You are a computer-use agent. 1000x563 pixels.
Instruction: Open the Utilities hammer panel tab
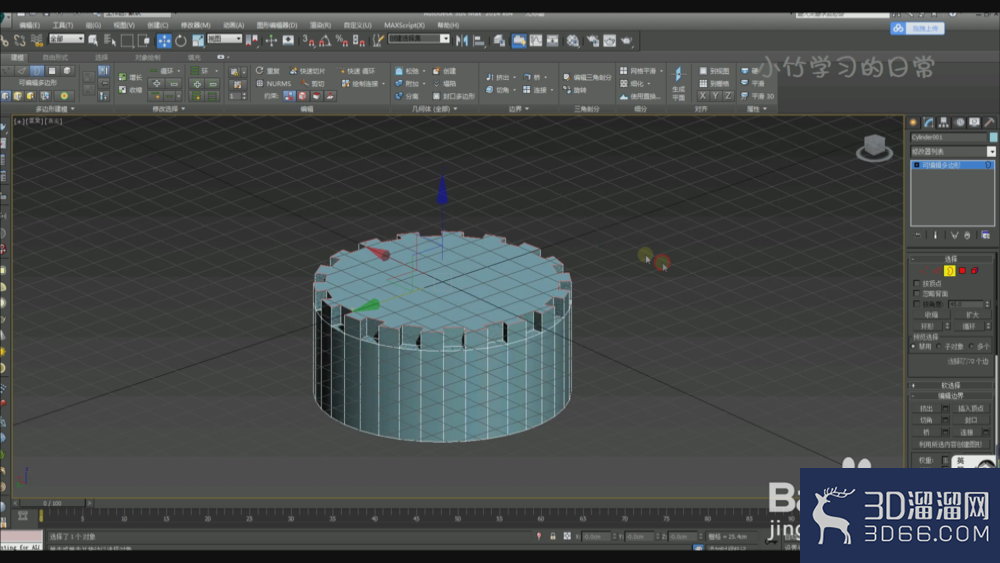tap(989, 122)
